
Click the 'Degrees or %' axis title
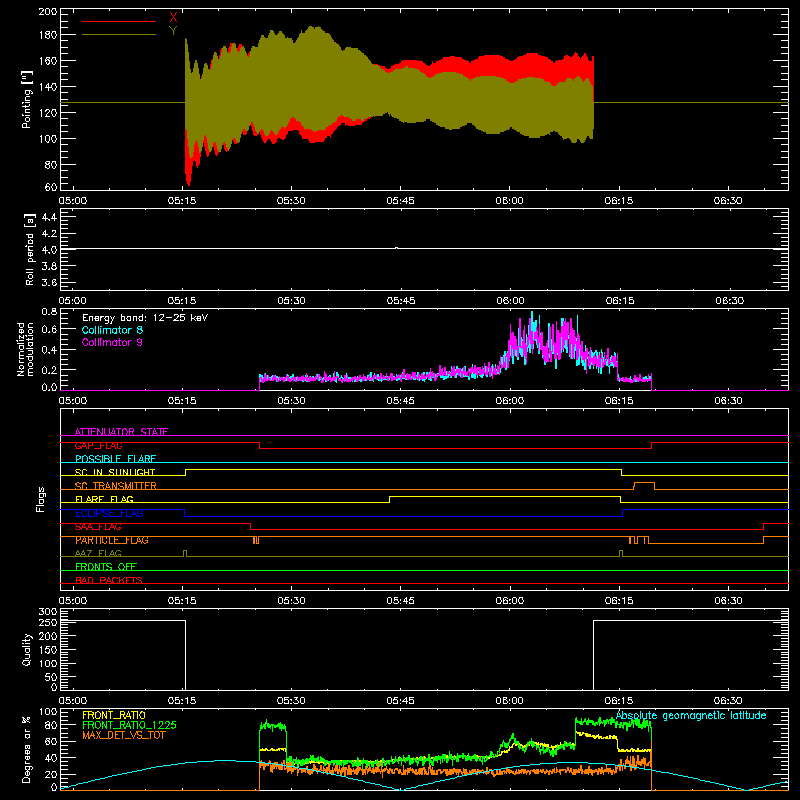(27, 749)
